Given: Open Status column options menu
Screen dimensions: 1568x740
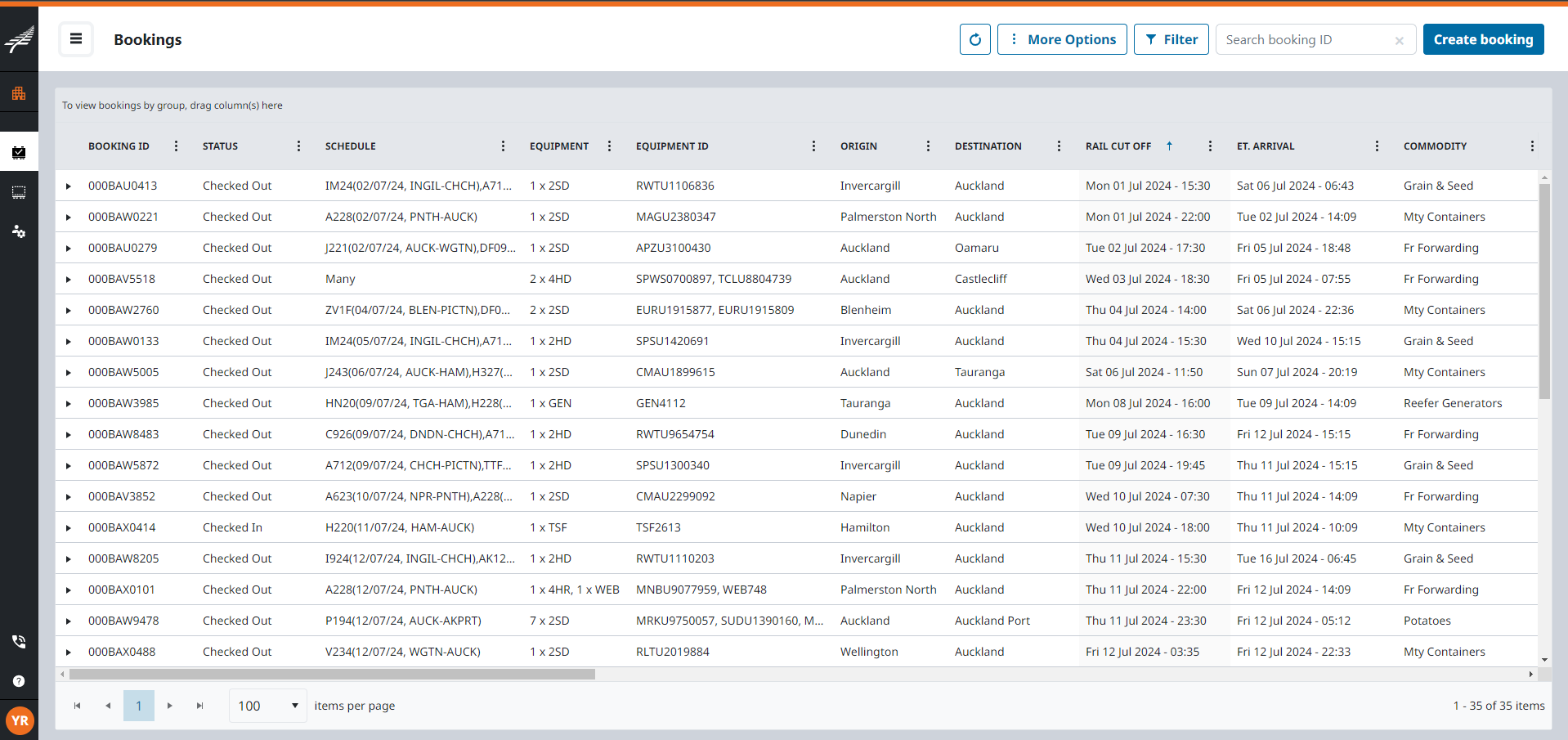Looking at the screenshot, I should pos(298,146).
